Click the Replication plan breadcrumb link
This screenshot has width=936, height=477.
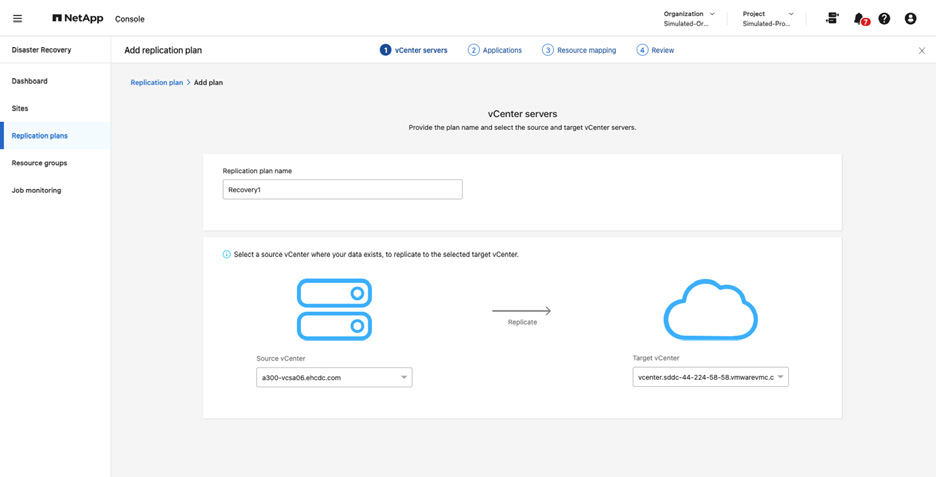[156, 83]
